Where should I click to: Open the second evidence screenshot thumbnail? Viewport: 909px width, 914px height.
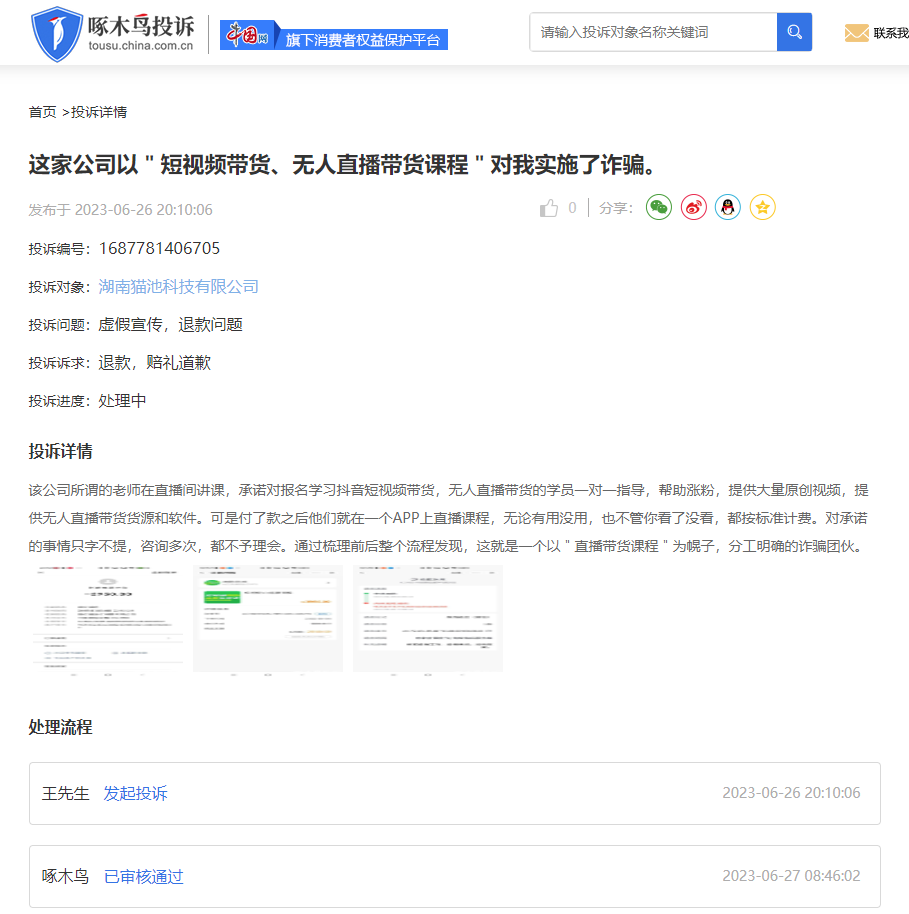point(267,617)
